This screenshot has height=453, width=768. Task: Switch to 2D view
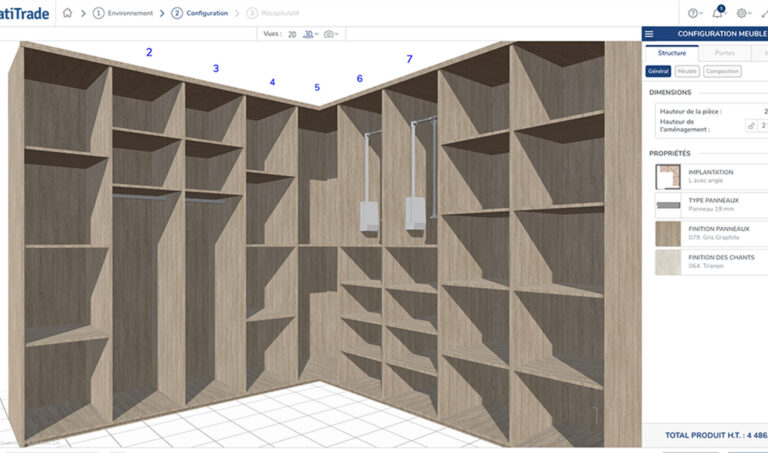[x=292, y=34]
